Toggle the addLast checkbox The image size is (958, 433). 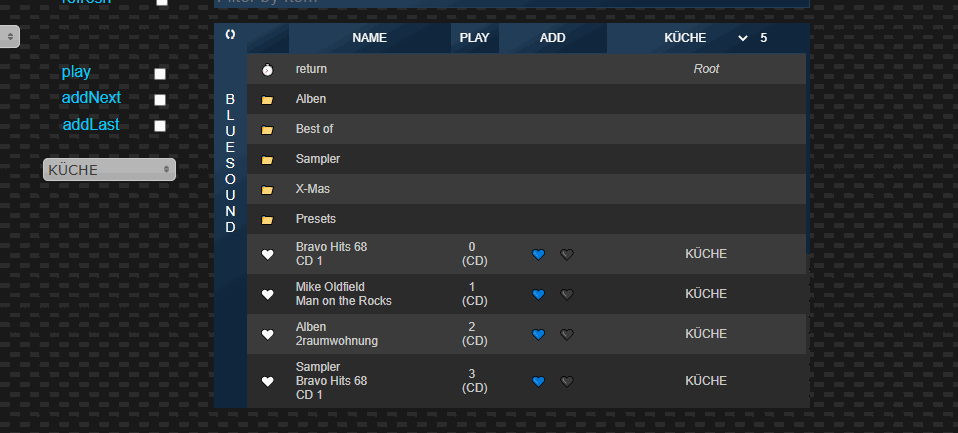point(160,126)
